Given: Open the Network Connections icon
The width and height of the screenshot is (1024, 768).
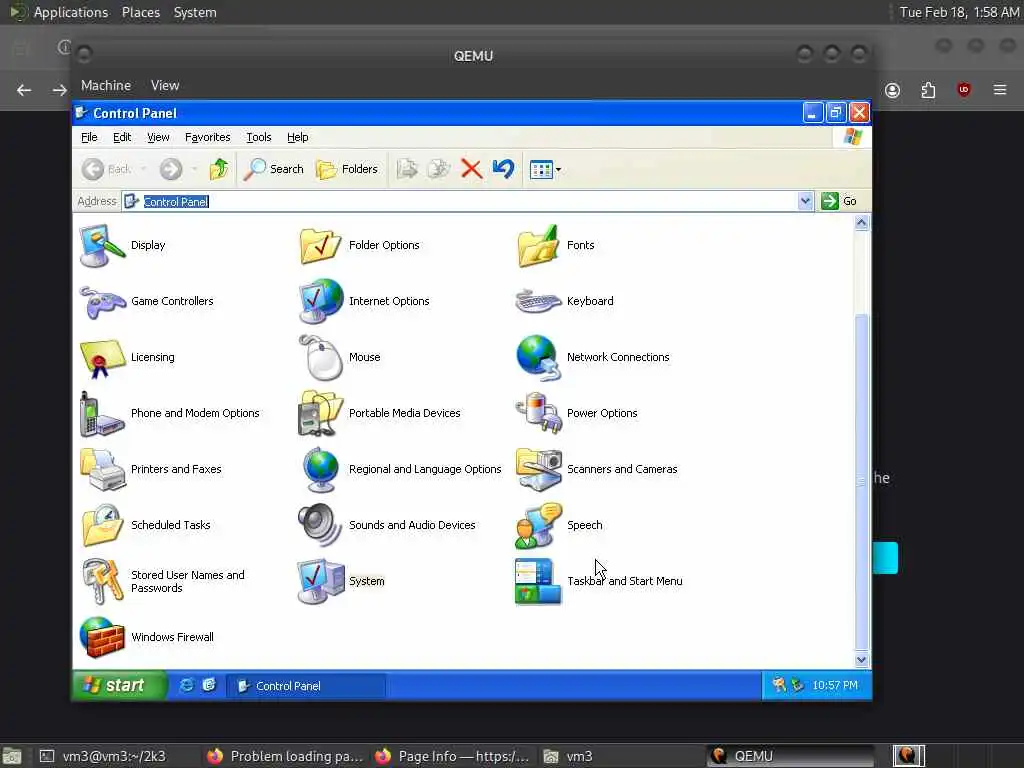Looking at the screenshot, I should 538,358.
